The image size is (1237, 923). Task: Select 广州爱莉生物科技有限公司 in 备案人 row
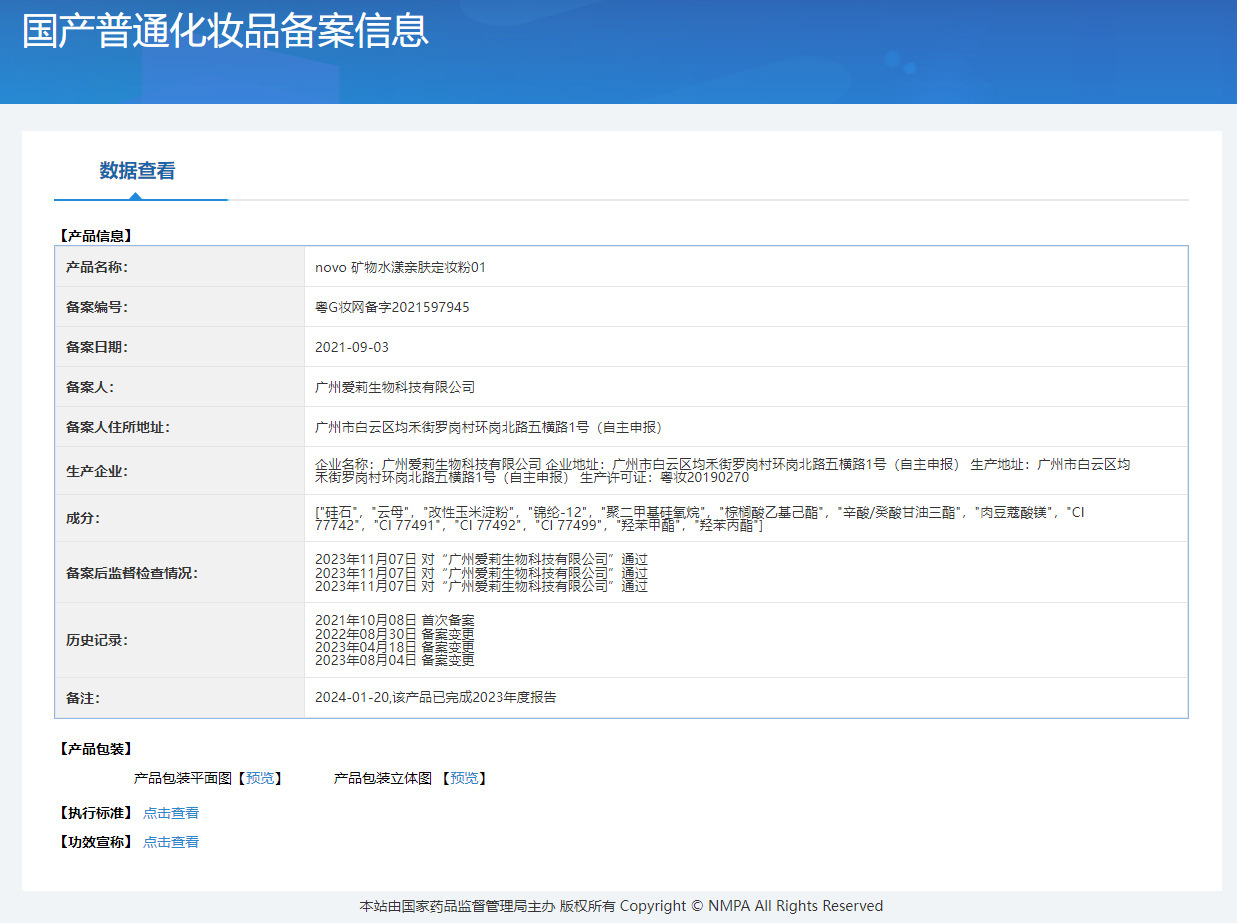(395, 387)
